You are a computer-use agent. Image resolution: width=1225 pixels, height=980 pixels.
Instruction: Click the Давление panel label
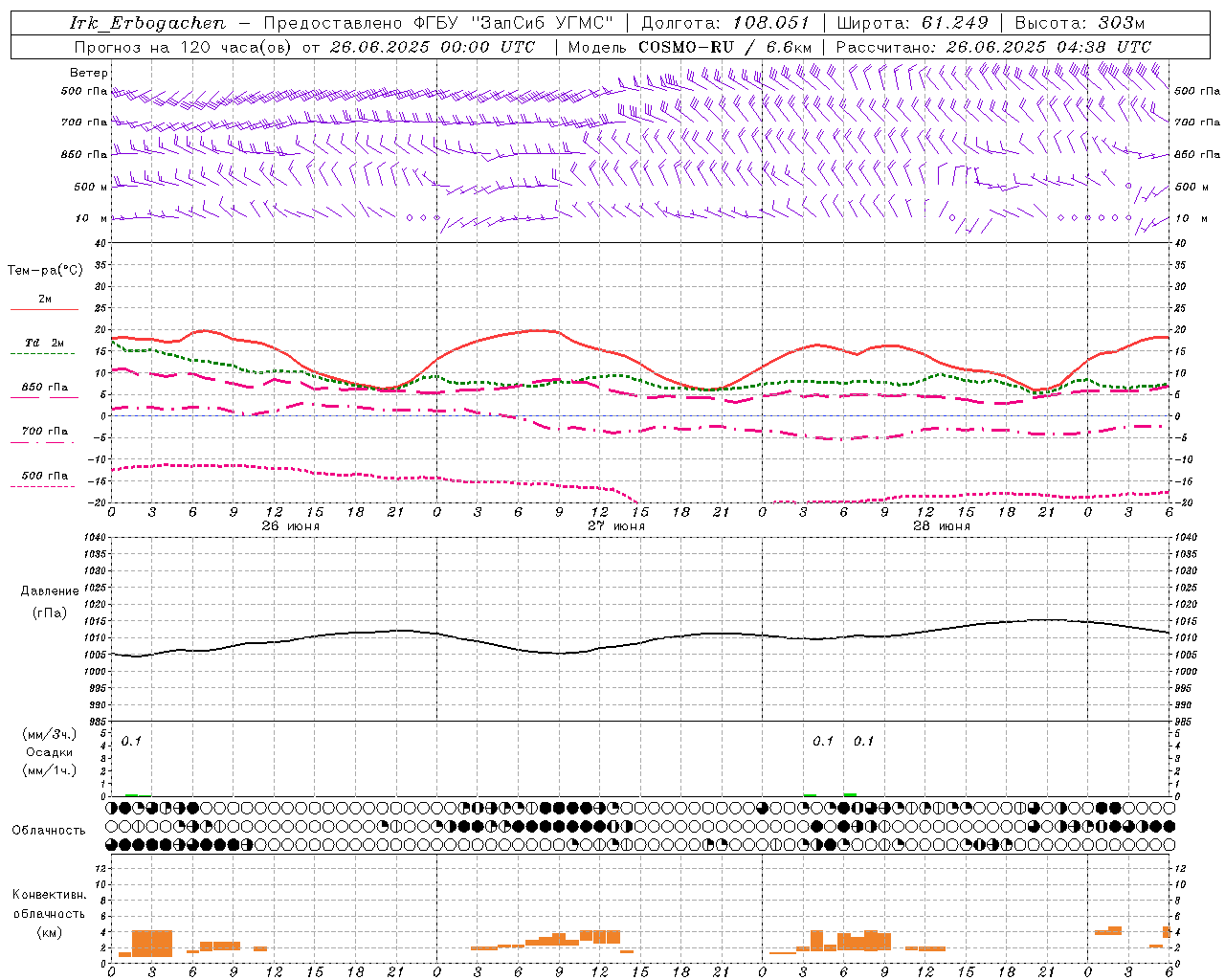(x=49, y=591)
